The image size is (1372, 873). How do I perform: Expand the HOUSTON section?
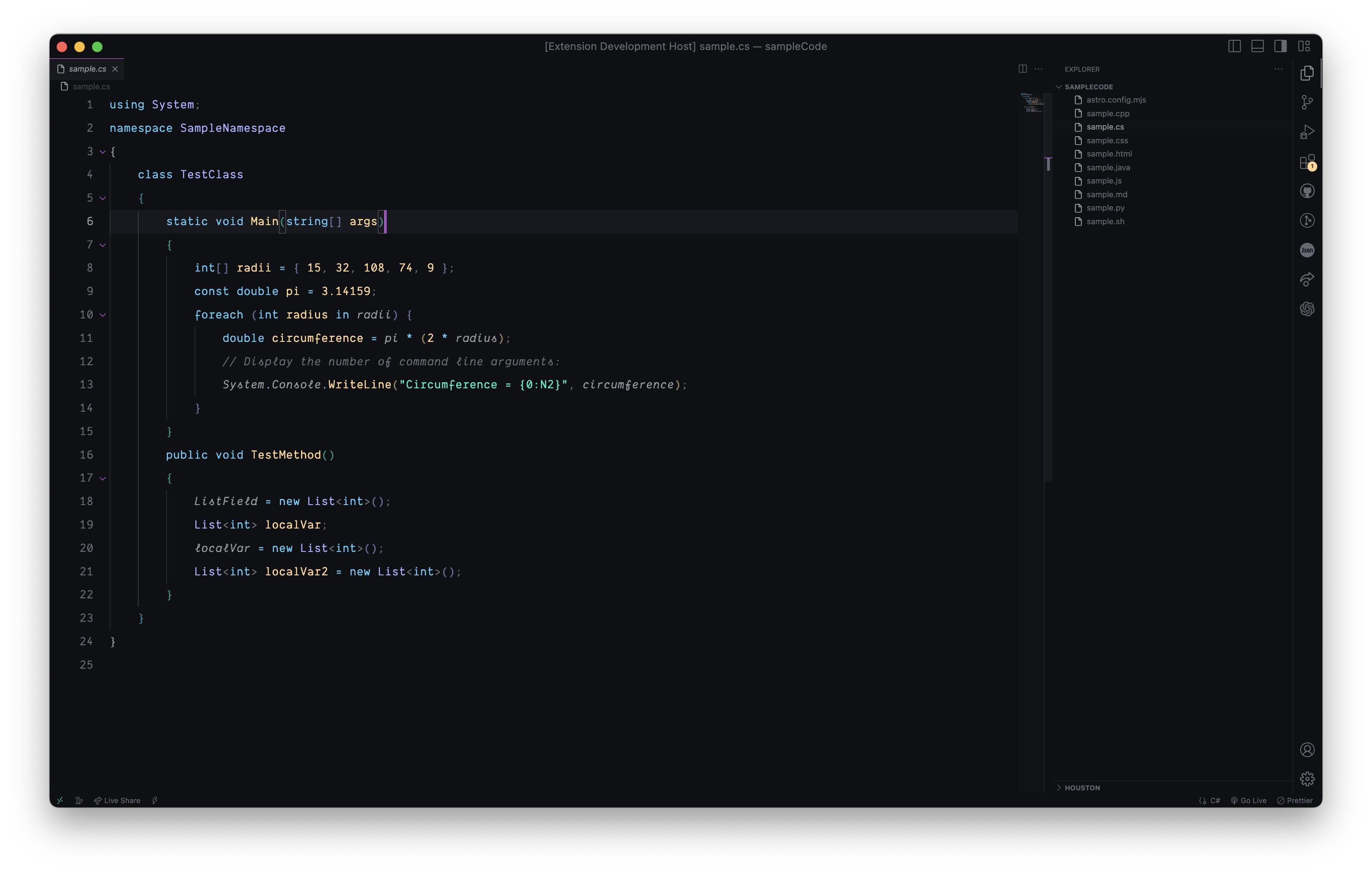click(1082, 788)
